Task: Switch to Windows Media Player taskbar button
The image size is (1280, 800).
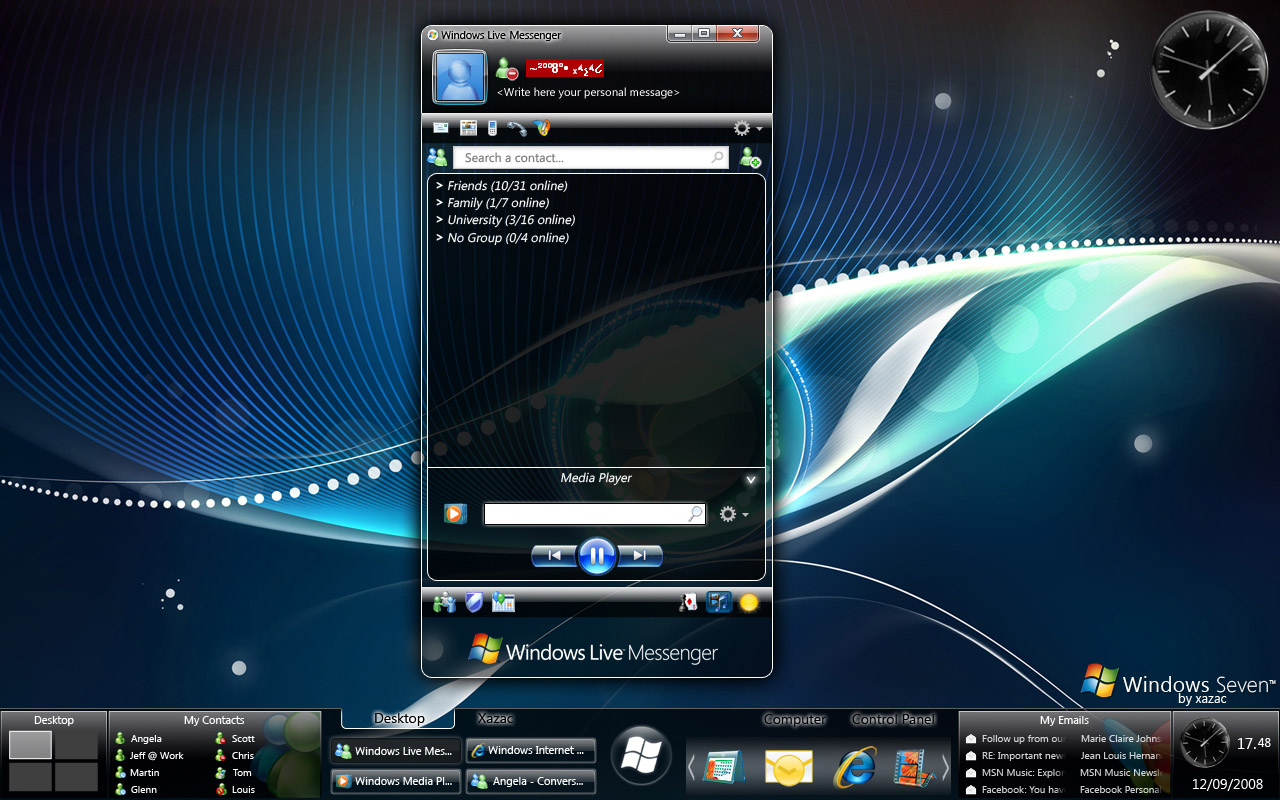Action: click(x=396, y=781)
